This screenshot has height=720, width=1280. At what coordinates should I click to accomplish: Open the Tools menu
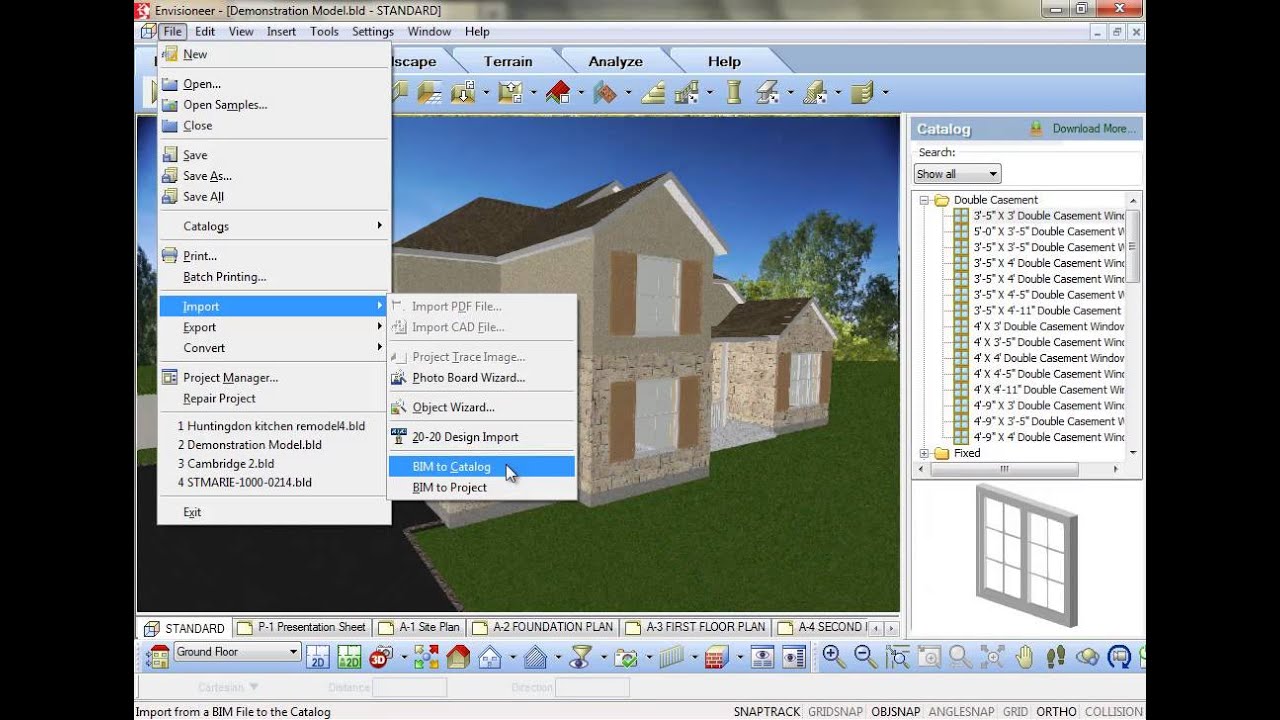pos(324,31)
